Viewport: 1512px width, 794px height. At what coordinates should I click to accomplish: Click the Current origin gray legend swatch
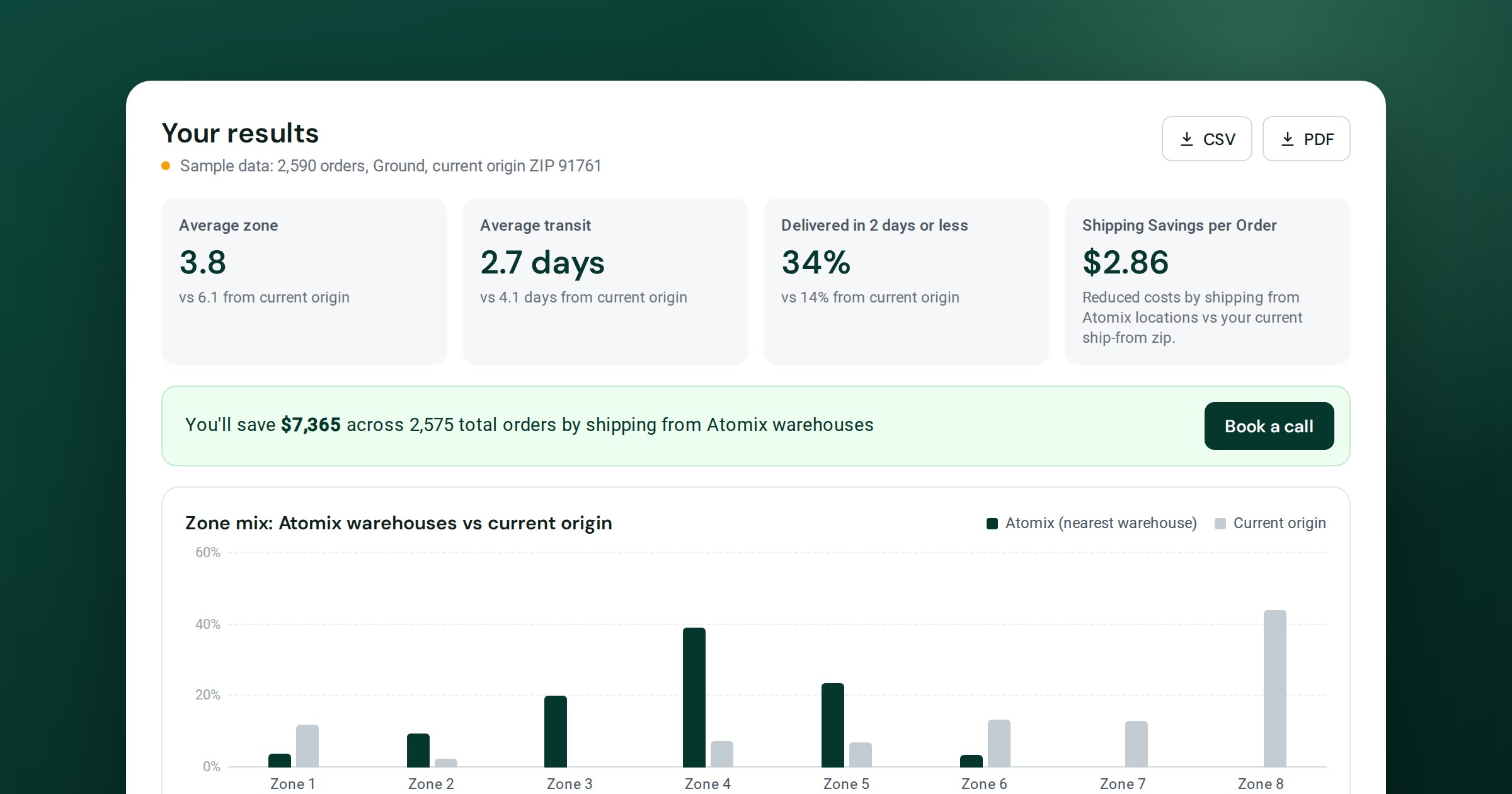[x=1220, y=524]
